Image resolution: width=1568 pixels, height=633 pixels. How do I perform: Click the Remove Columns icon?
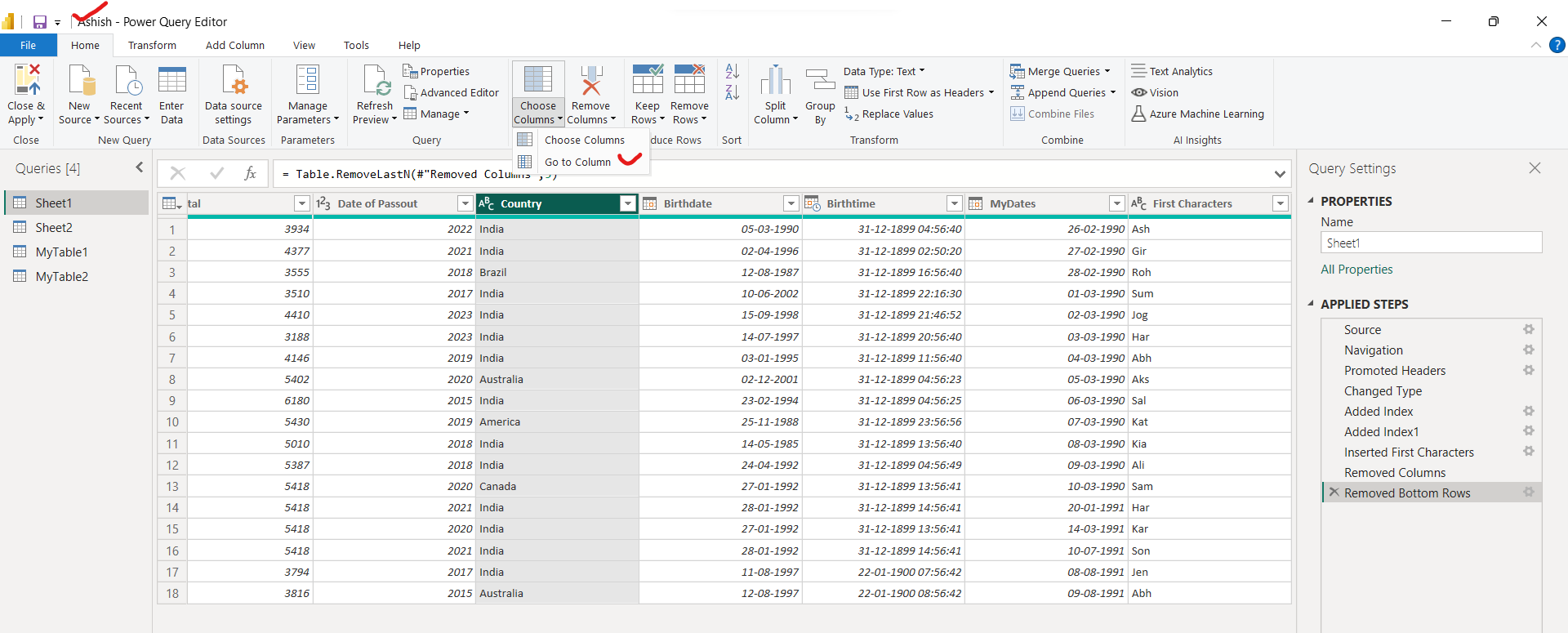[x=590, y=80]
